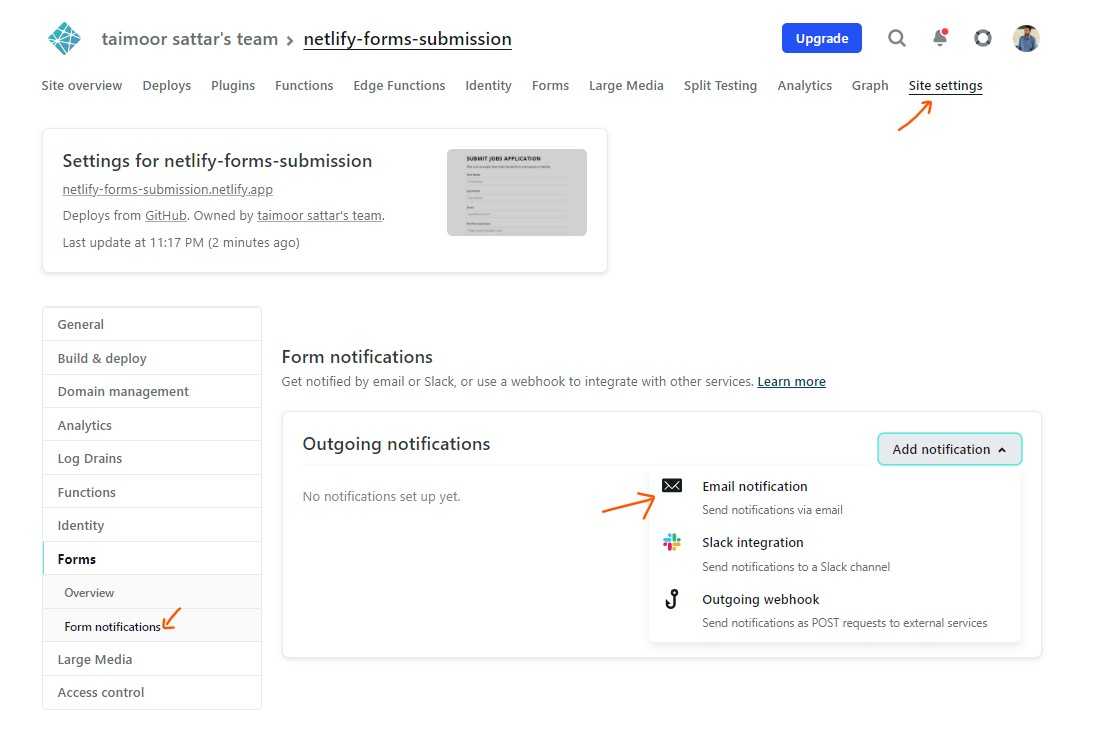Open search via magnifying glass icon
Screen dimensions: 1107x747
click(x=897, y=38)
